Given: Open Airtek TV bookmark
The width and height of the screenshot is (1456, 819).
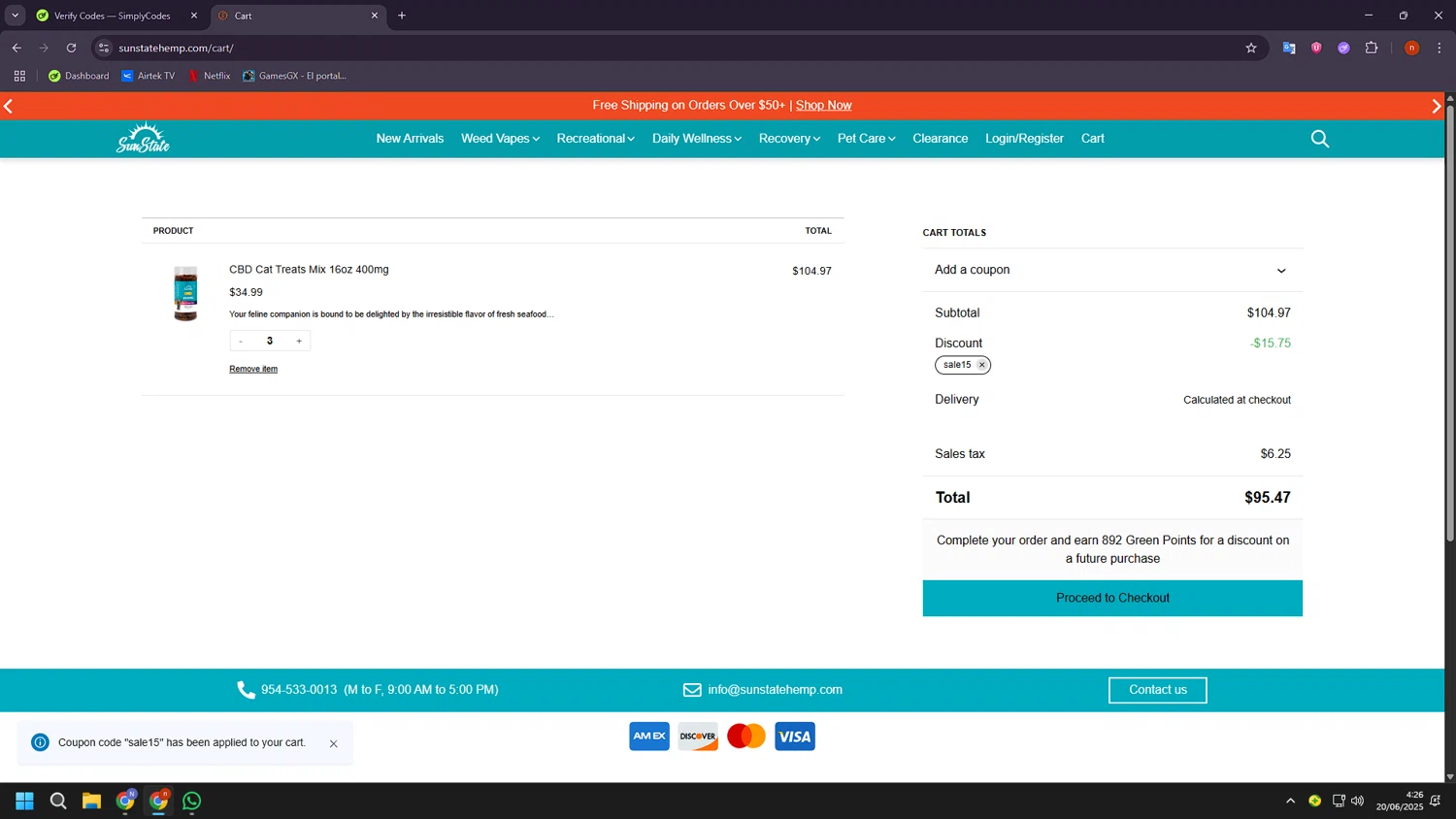Looking at the screenshot, I should click(148, 76).
